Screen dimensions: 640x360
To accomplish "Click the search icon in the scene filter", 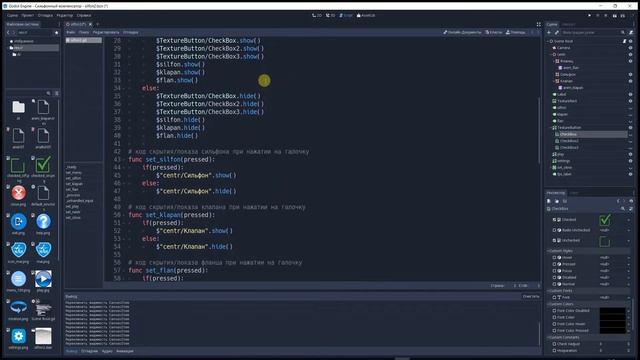I will (623, 32).
